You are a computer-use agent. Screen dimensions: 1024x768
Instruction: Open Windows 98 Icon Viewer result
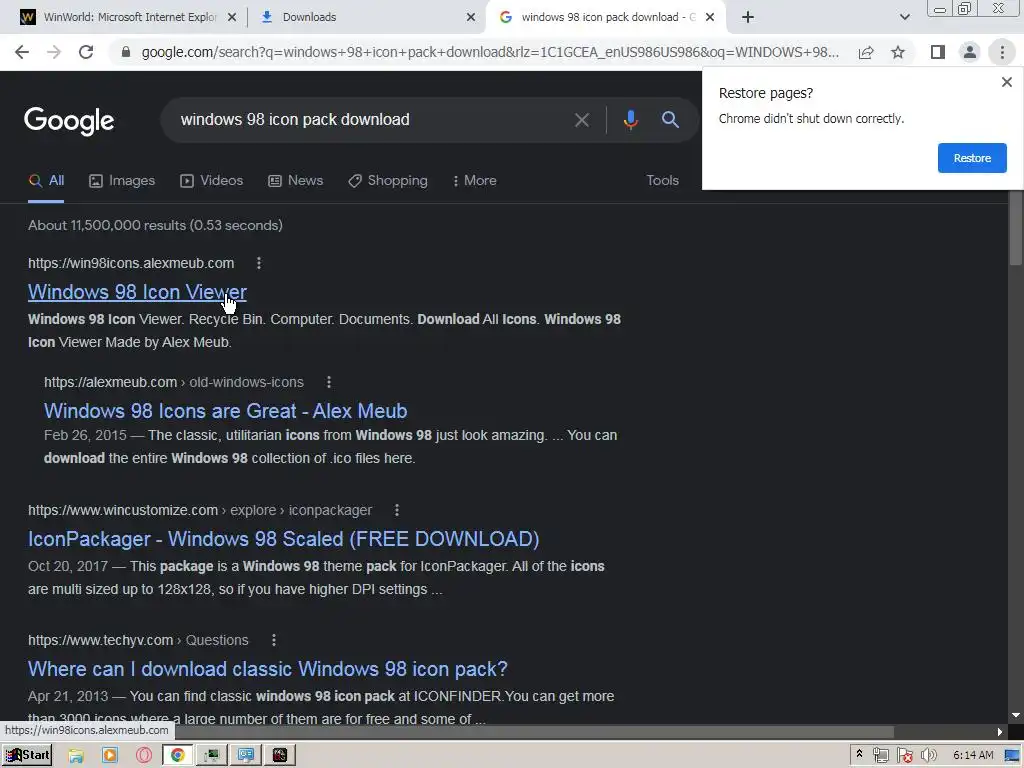click(x=137, y=292)
